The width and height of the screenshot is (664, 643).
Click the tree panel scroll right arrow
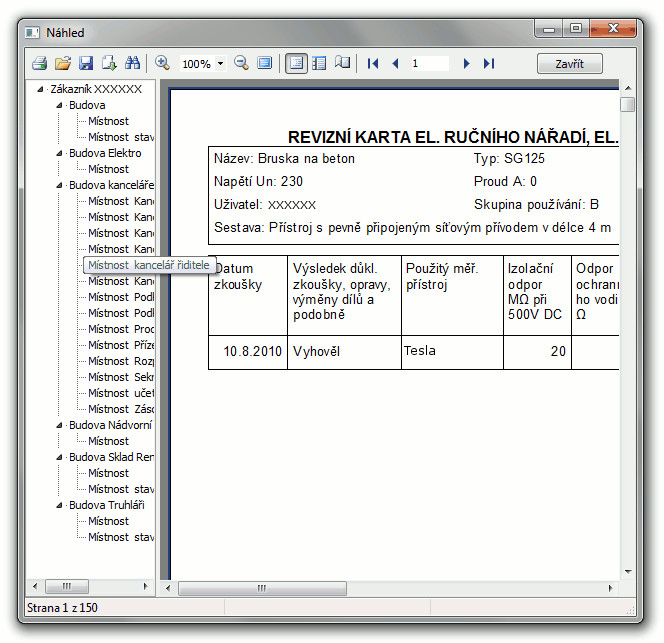click(x=145, y=587)
